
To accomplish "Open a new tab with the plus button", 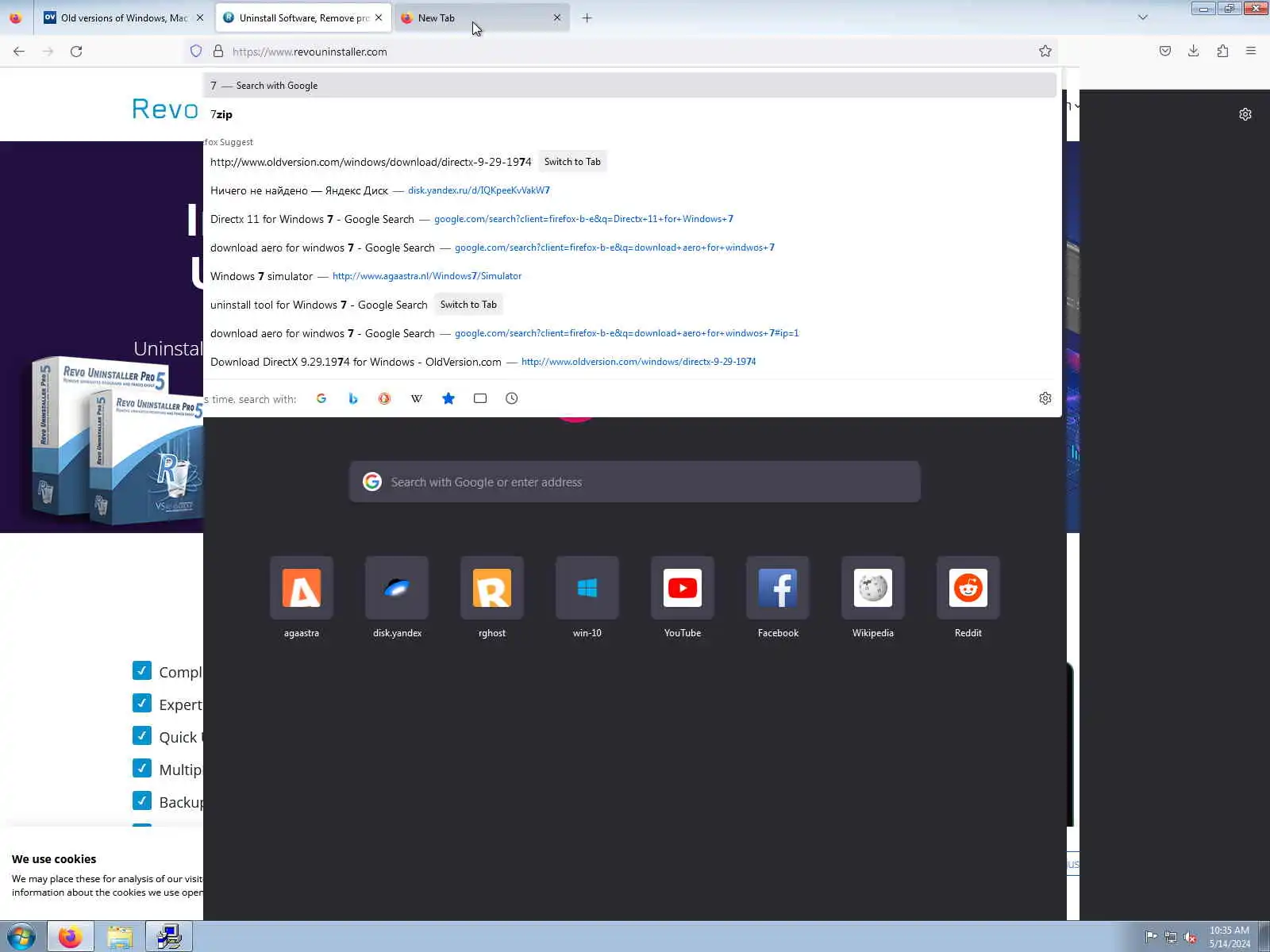I will [587, 17].
